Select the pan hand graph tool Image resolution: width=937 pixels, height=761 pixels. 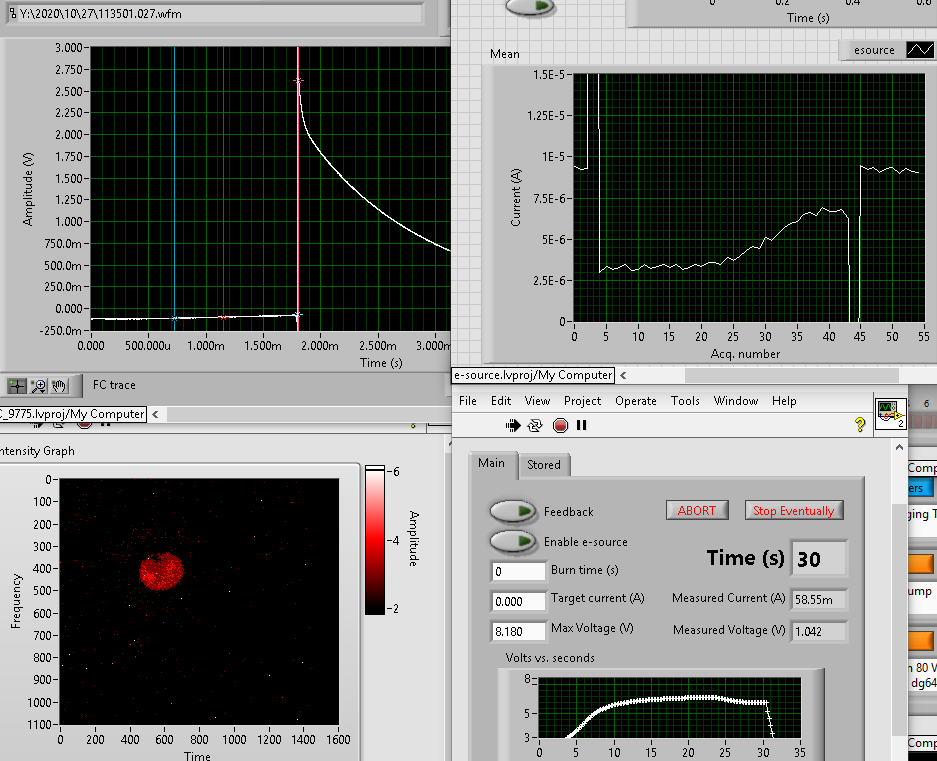[x=59, y=385]
